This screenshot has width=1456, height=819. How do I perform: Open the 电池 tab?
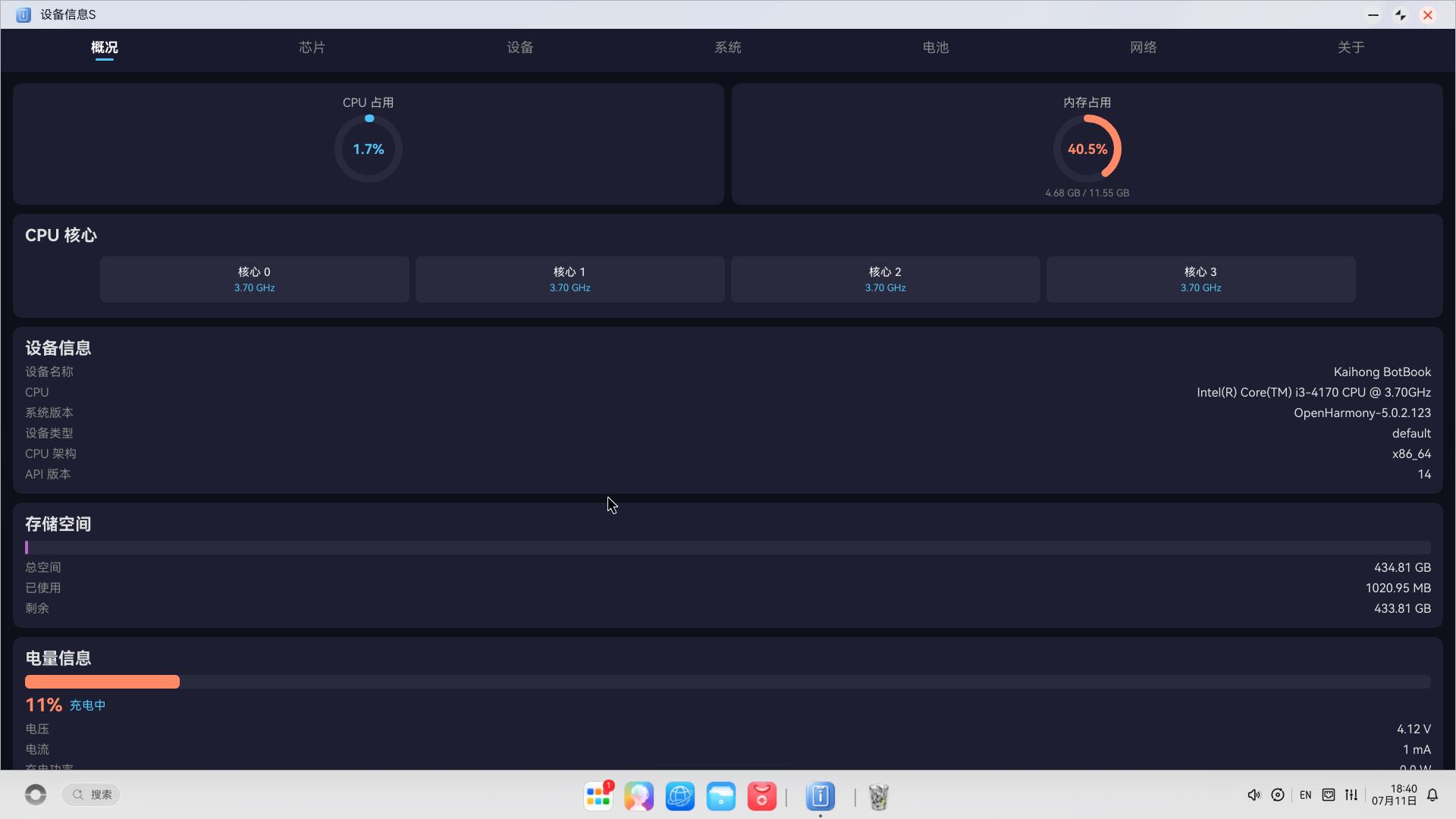click(935, 47)
